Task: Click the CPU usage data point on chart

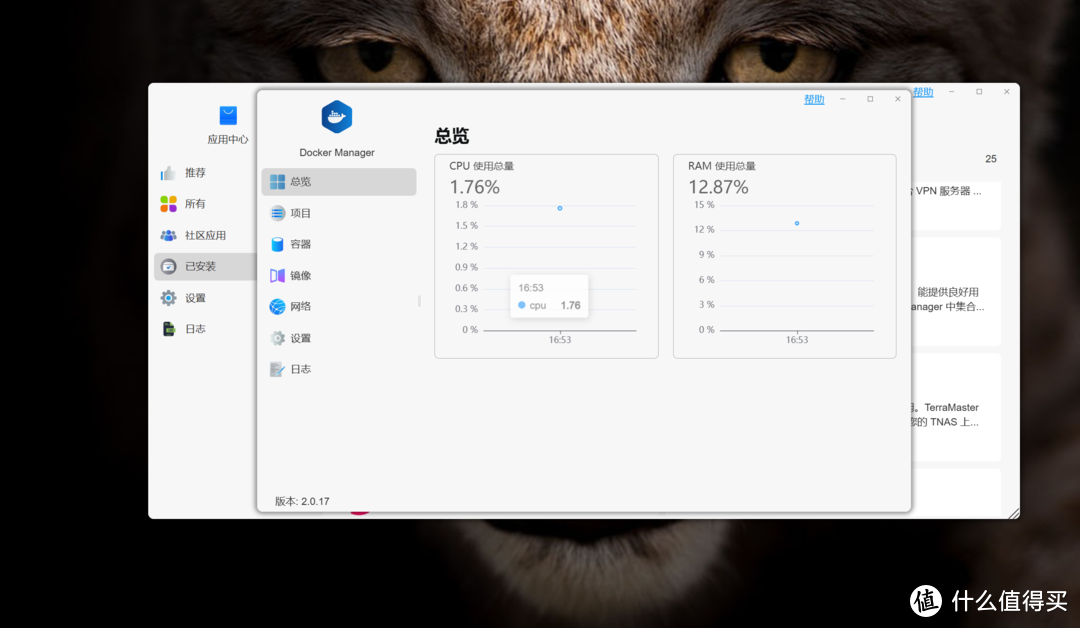Action: click(x=560, y=208)
